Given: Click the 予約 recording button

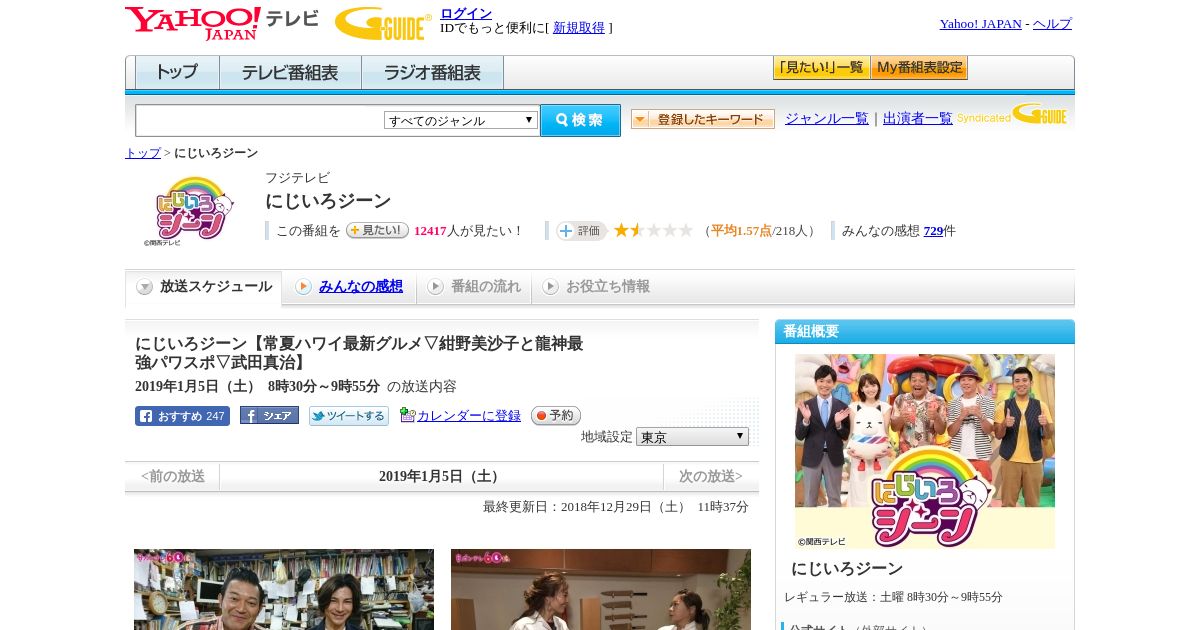Looking at the screenshot, I should pyautogui.click(x=555, y=415).
